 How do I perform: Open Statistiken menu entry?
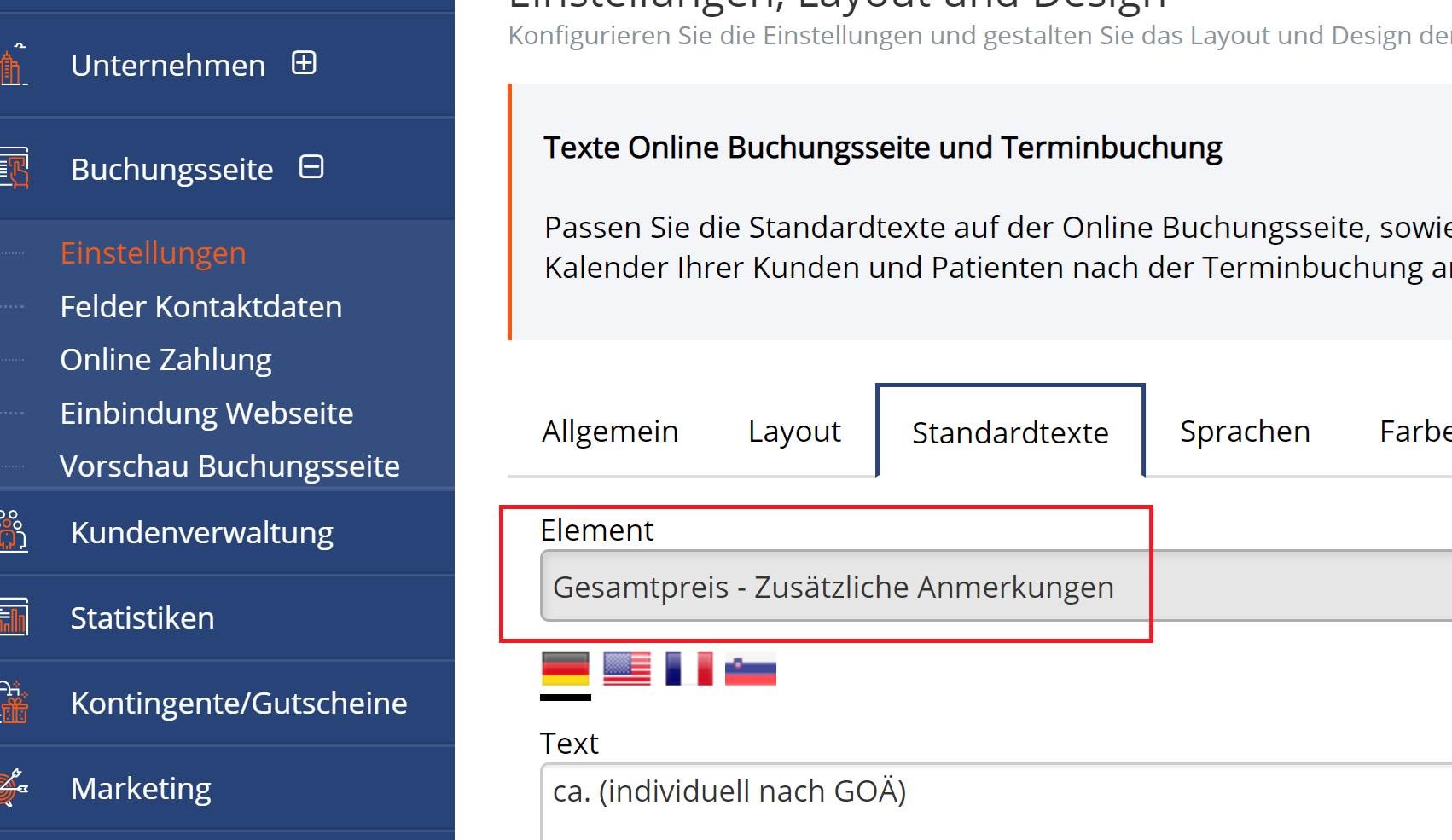(142, 618)
